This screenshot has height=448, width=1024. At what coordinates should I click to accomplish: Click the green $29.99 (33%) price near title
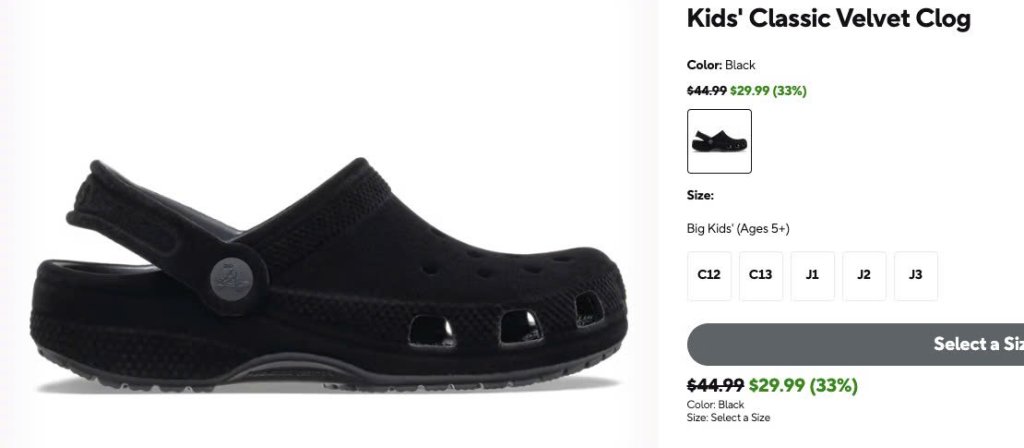click(768, 91)
